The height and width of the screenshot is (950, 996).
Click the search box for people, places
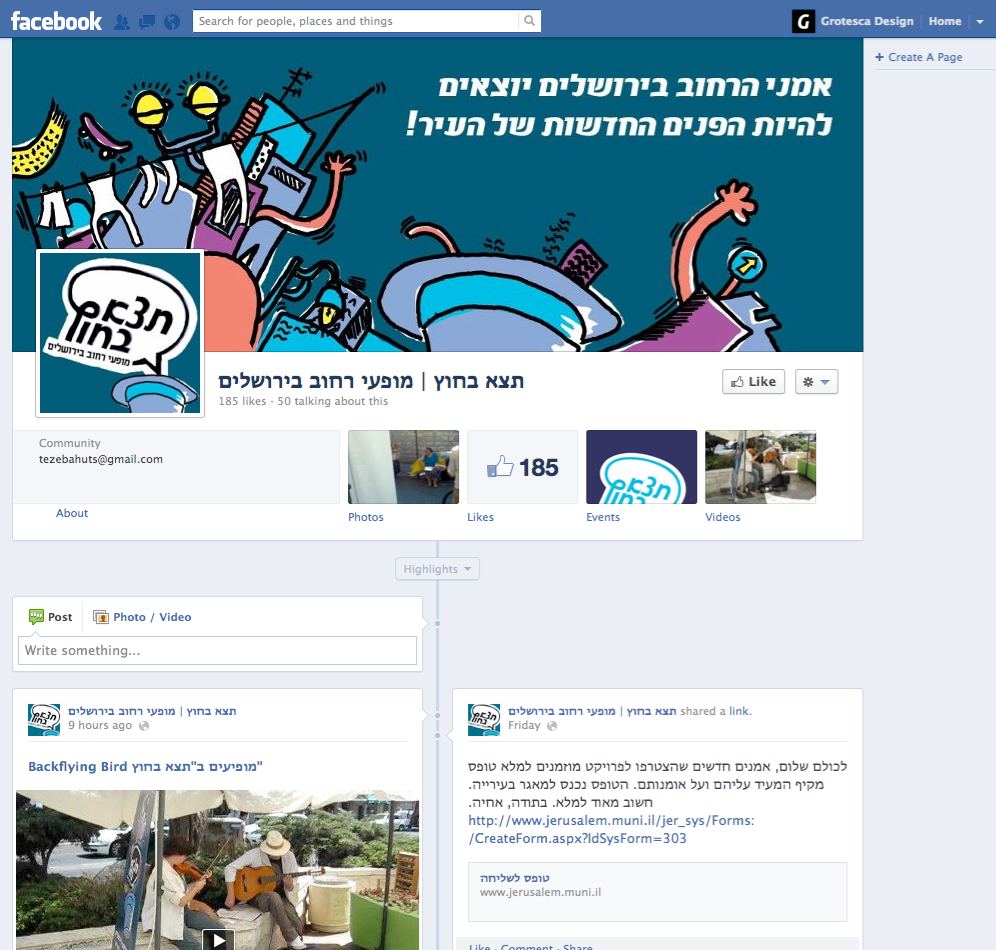pos(356,21)
